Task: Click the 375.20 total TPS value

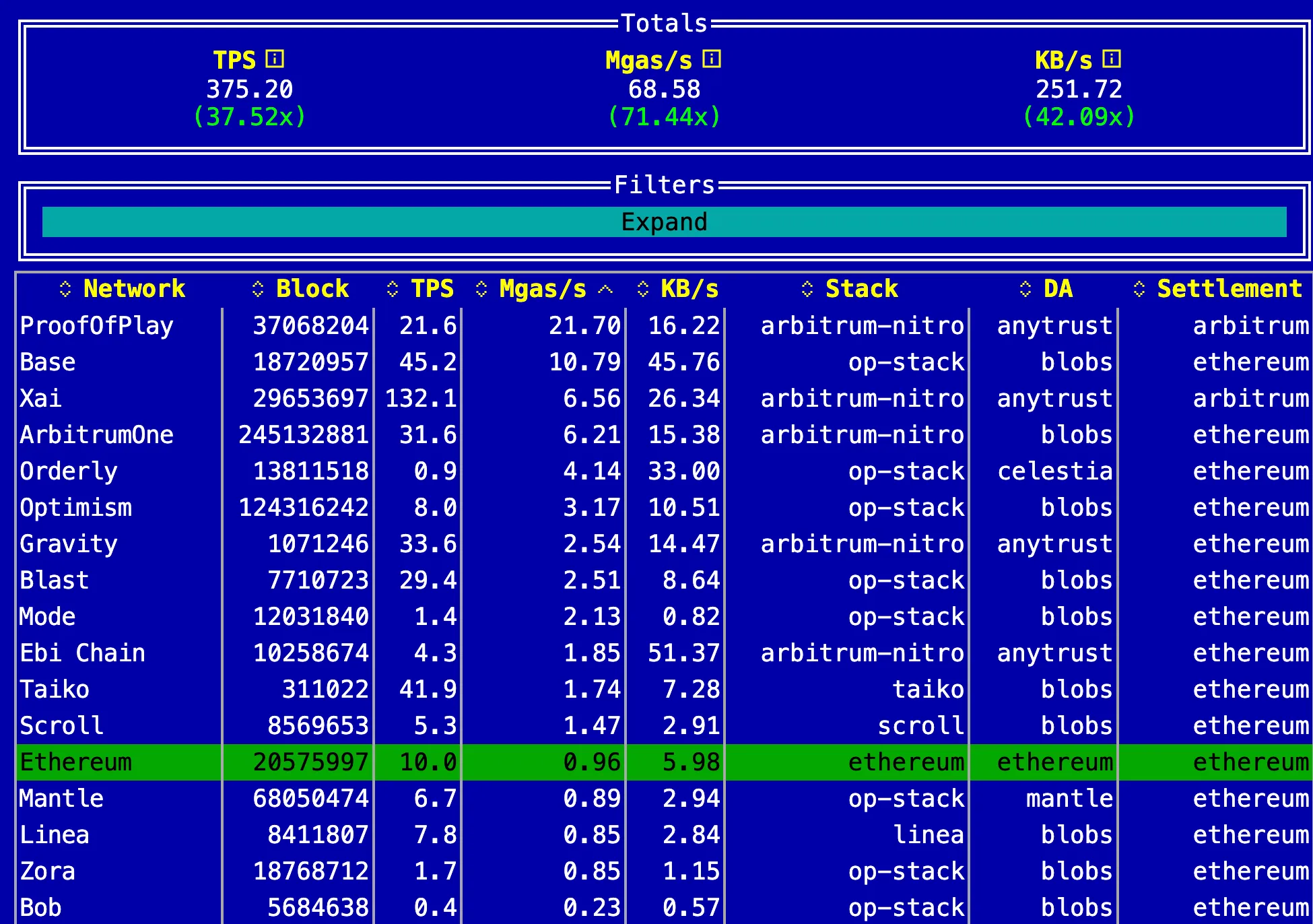Action: pos(250,89)
